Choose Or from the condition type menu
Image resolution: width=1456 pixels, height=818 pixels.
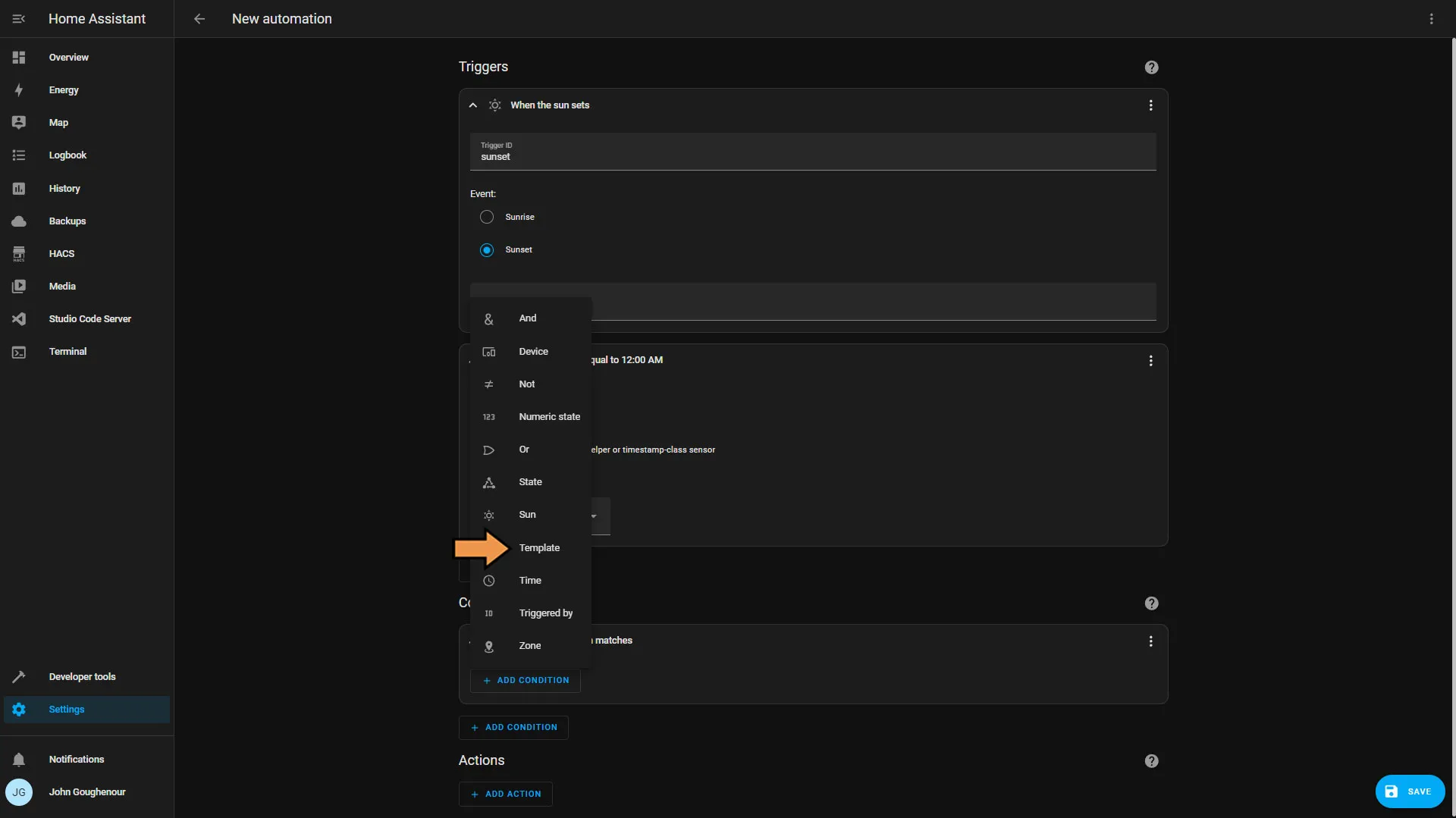pos(531,450)
